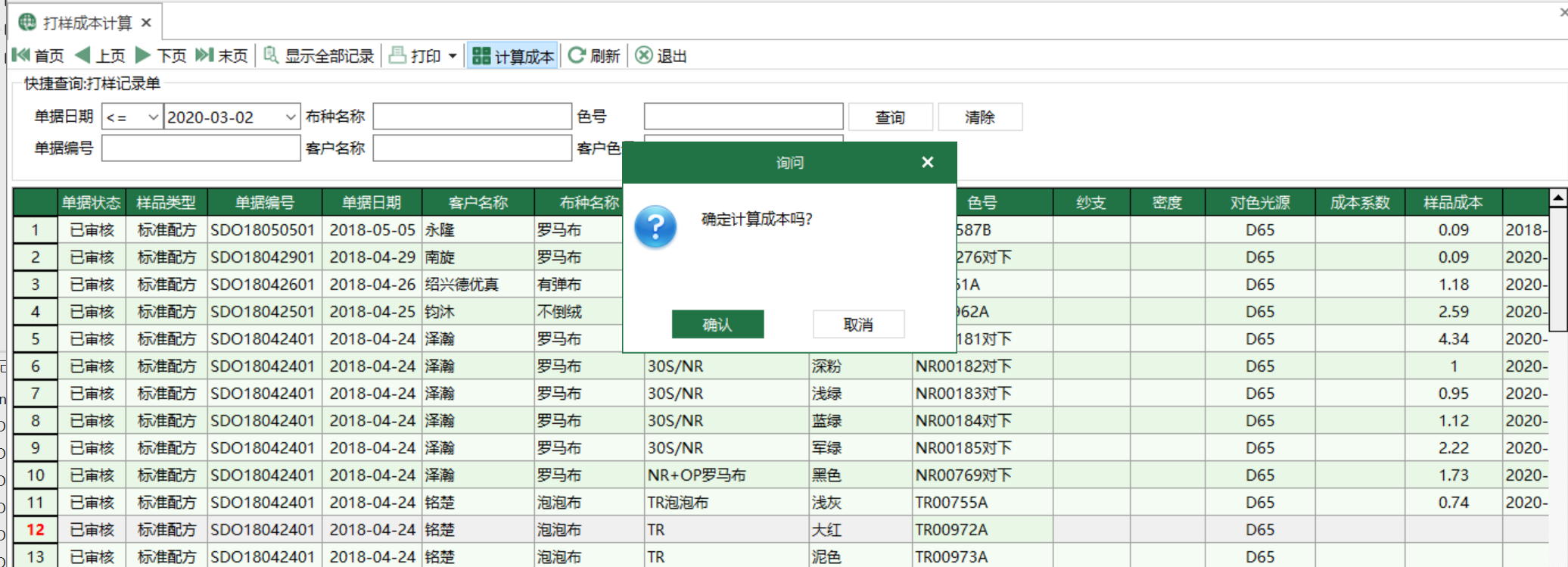The width and height of the screenshot is (1568, 567).
Task: Click cell NR+OP罗马布
Action: tap(726, 475)
